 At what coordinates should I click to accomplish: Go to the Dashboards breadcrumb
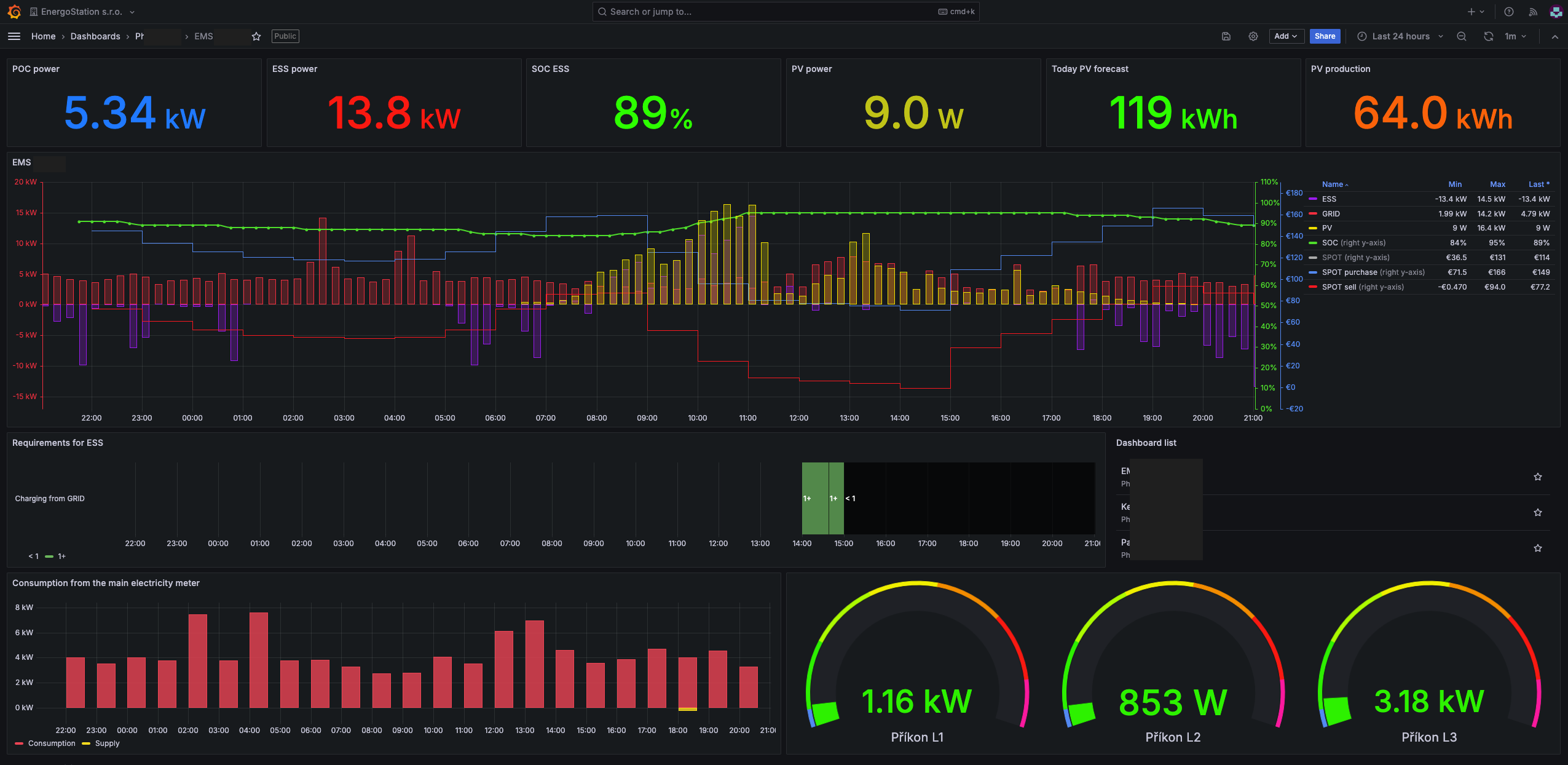(95, 36)
